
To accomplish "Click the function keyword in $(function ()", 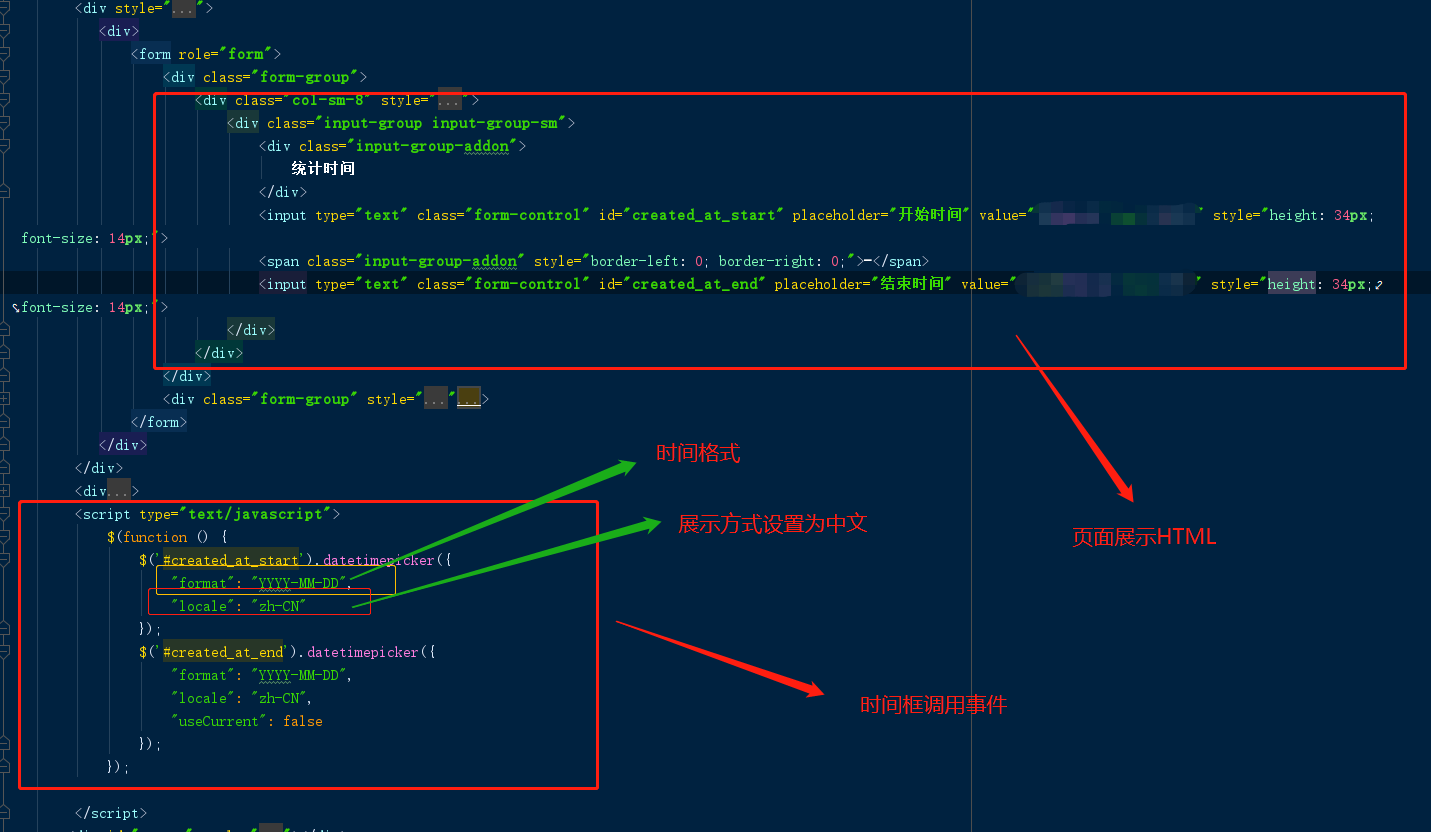I will click(155, 537).
